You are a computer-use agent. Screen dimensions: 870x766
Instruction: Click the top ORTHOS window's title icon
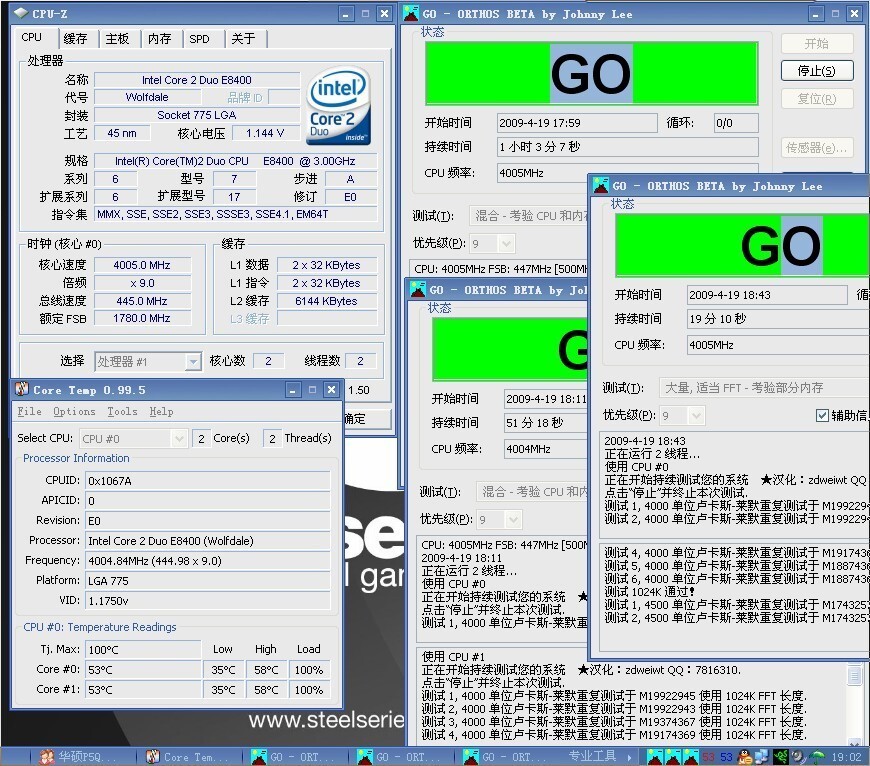(x=410, y=13)
